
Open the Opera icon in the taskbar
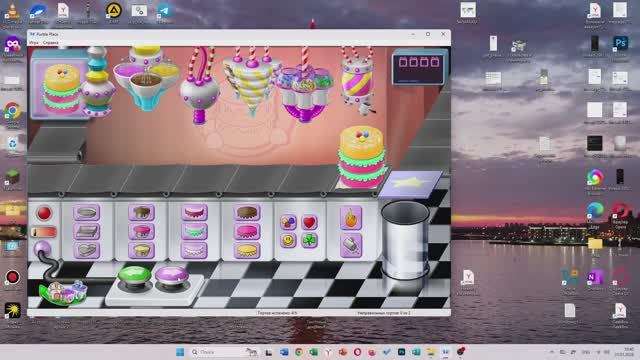(357, 352)
